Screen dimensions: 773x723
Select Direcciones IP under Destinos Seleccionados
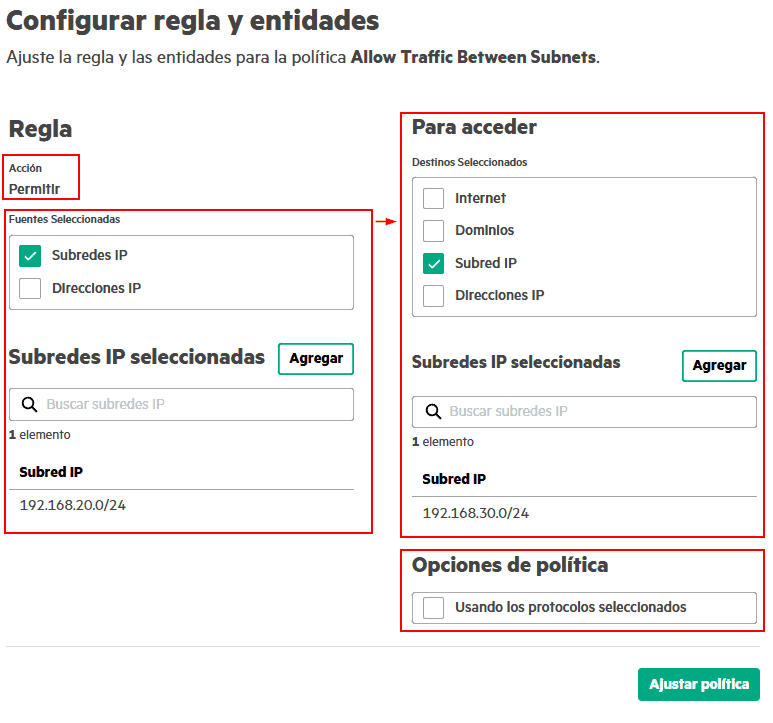pos(433,296)
